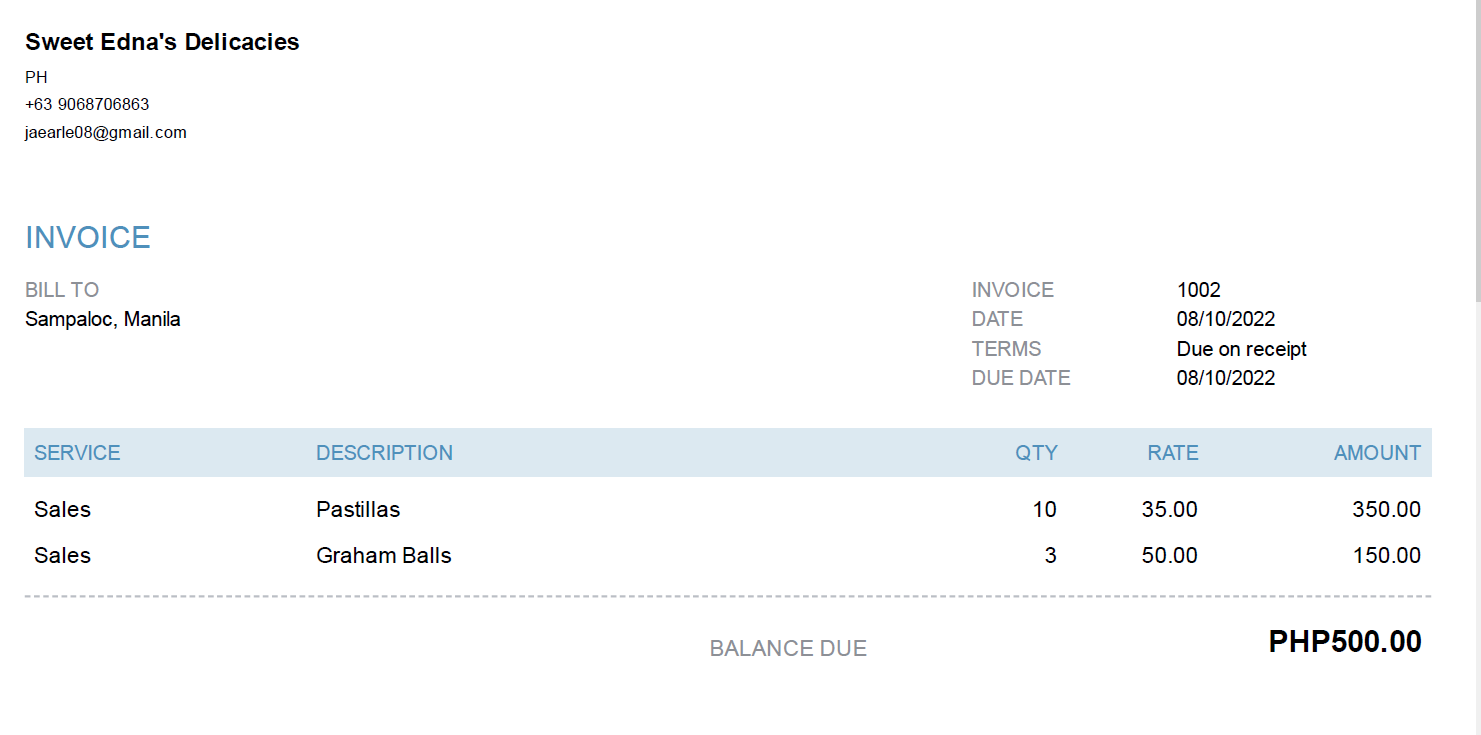
Task: Click the SERVICE column header
Action: coord(77,453)
